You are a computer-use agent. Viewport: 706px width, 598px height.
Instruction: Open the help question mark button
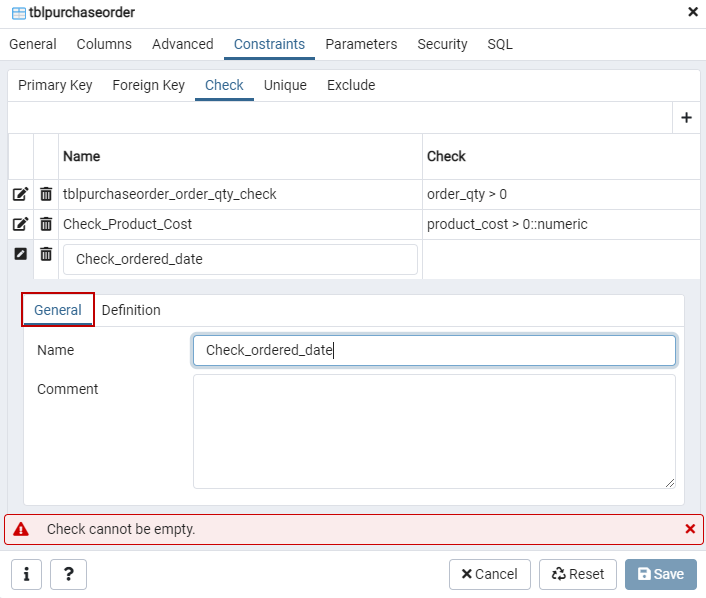68,574
